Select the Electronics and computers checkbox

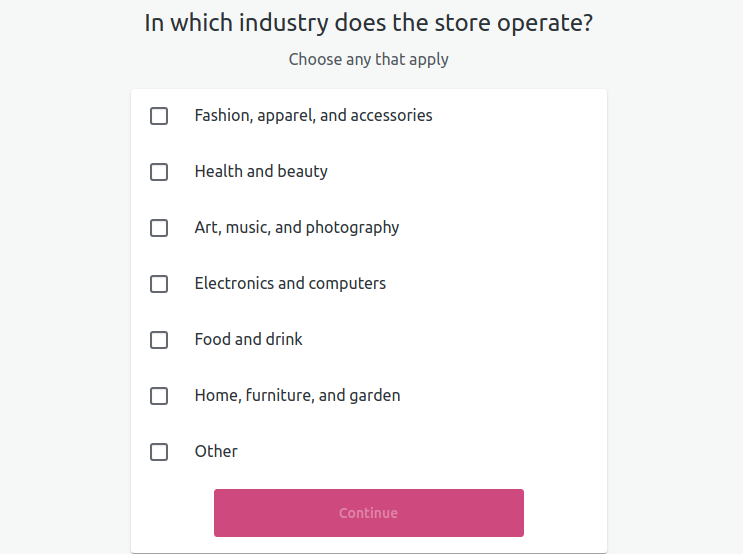(x=159, y=284)
